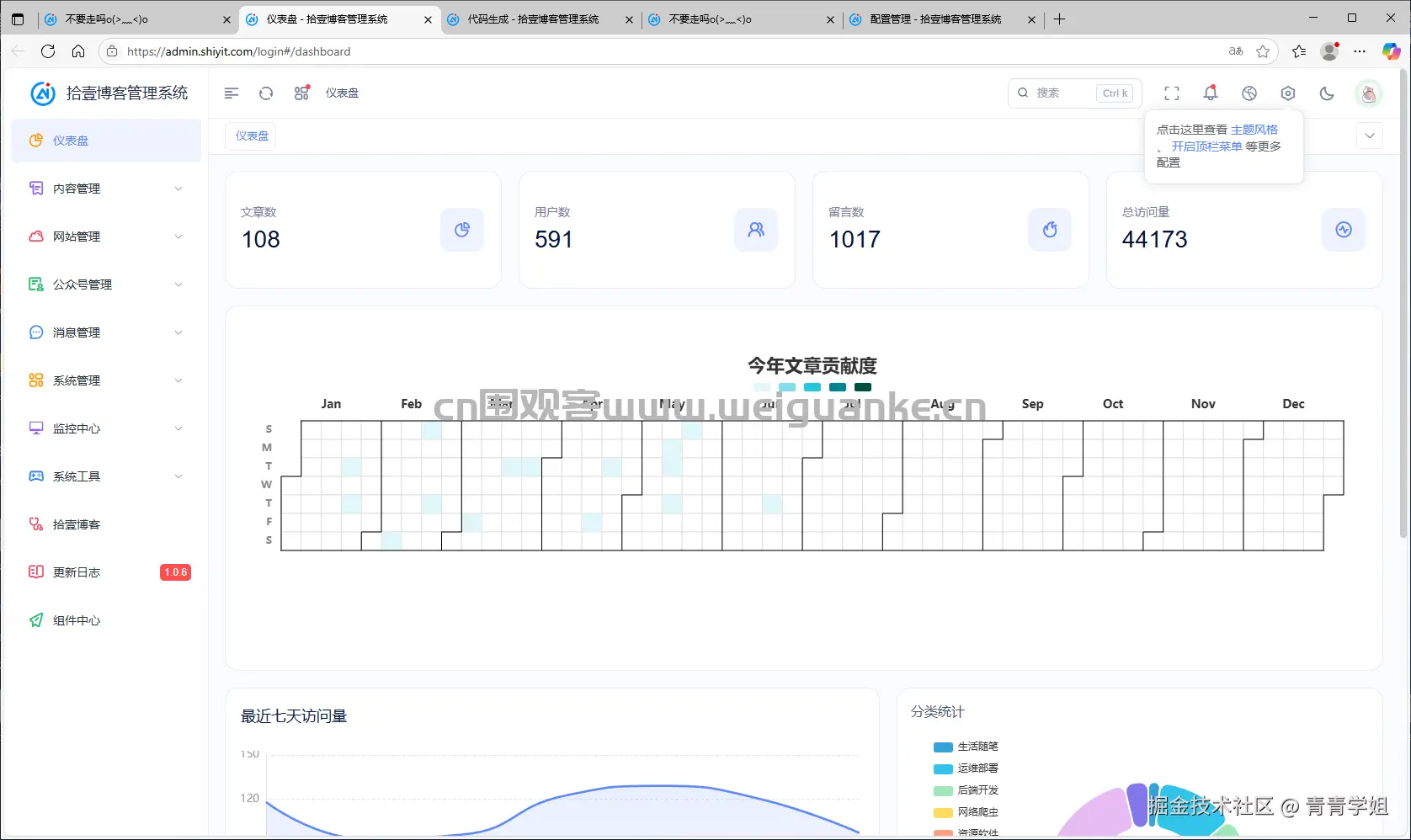This screenshot has width=1411, height=840.
Task: Add this page to favorites star
Action: coord(1263,51)
